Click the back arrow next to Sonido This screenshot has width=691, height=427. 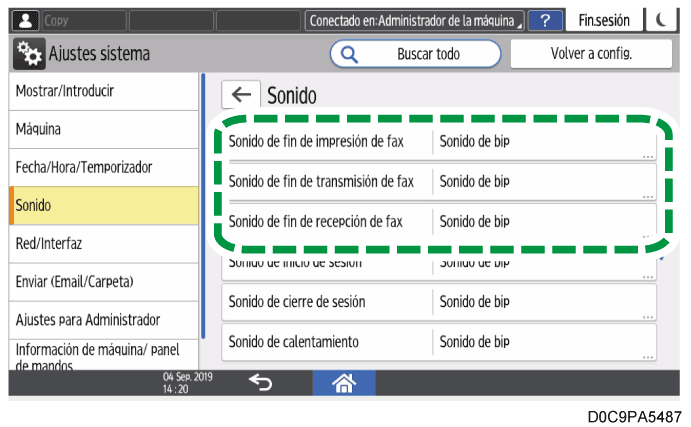point(241,95)
